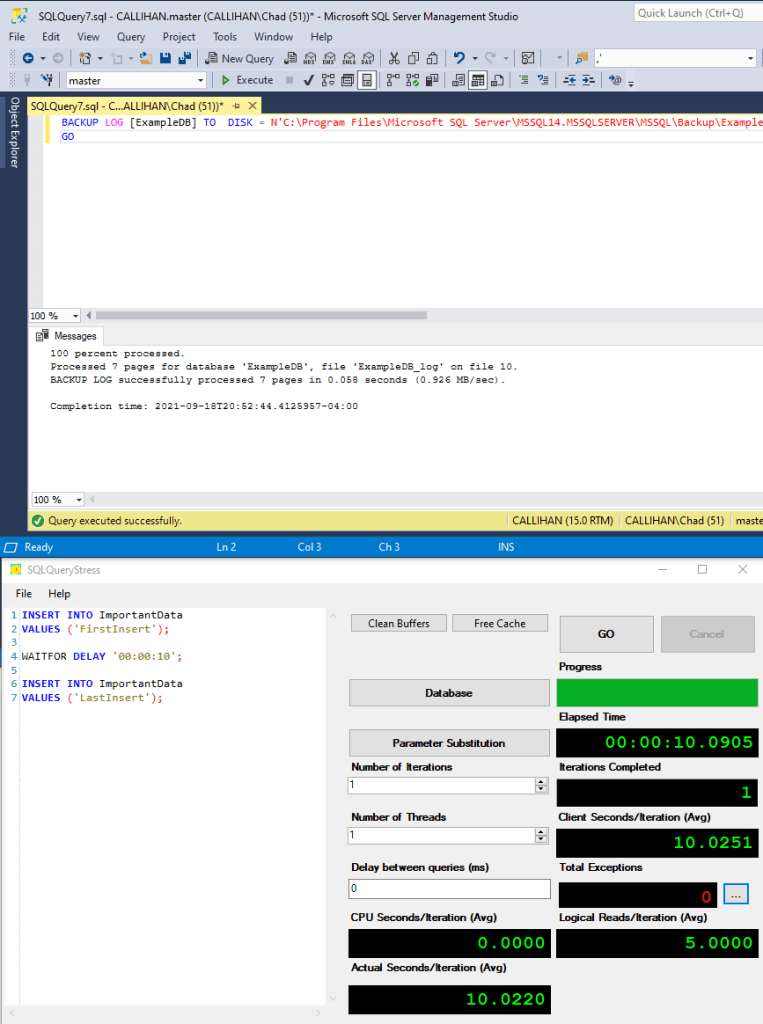763x1024 pixels.
Task: Open the master database dropdown
Action: 200,80
